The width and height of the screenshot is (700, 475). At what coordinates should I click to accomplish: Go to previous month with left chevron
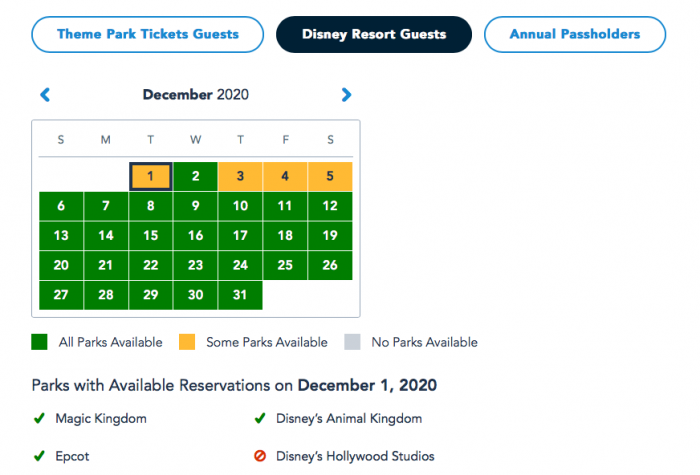point(45,95)
